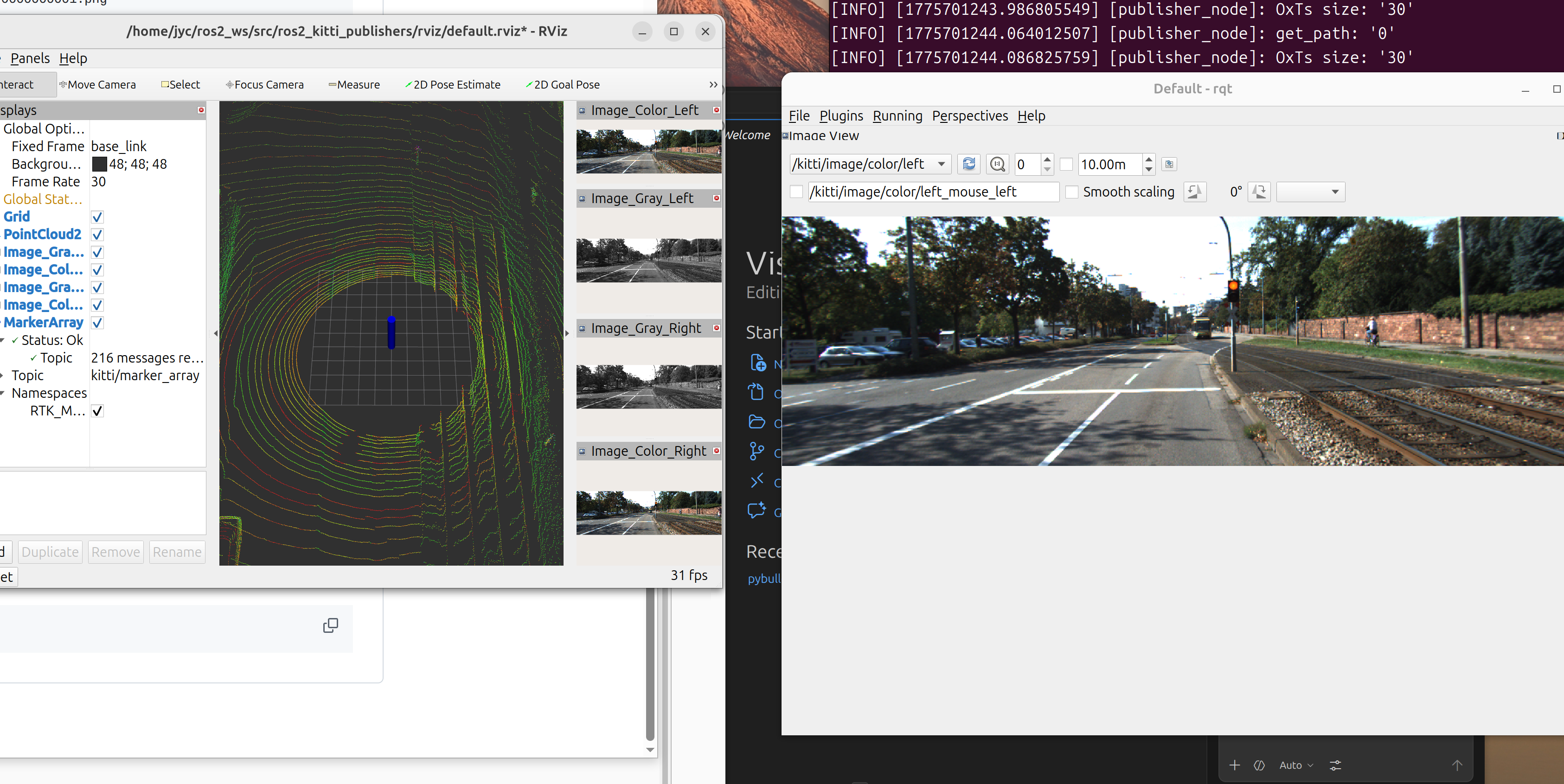The image size is (1564, 784).
Task: Float the Image_Color_Left panel
Action: pos(582,110)
